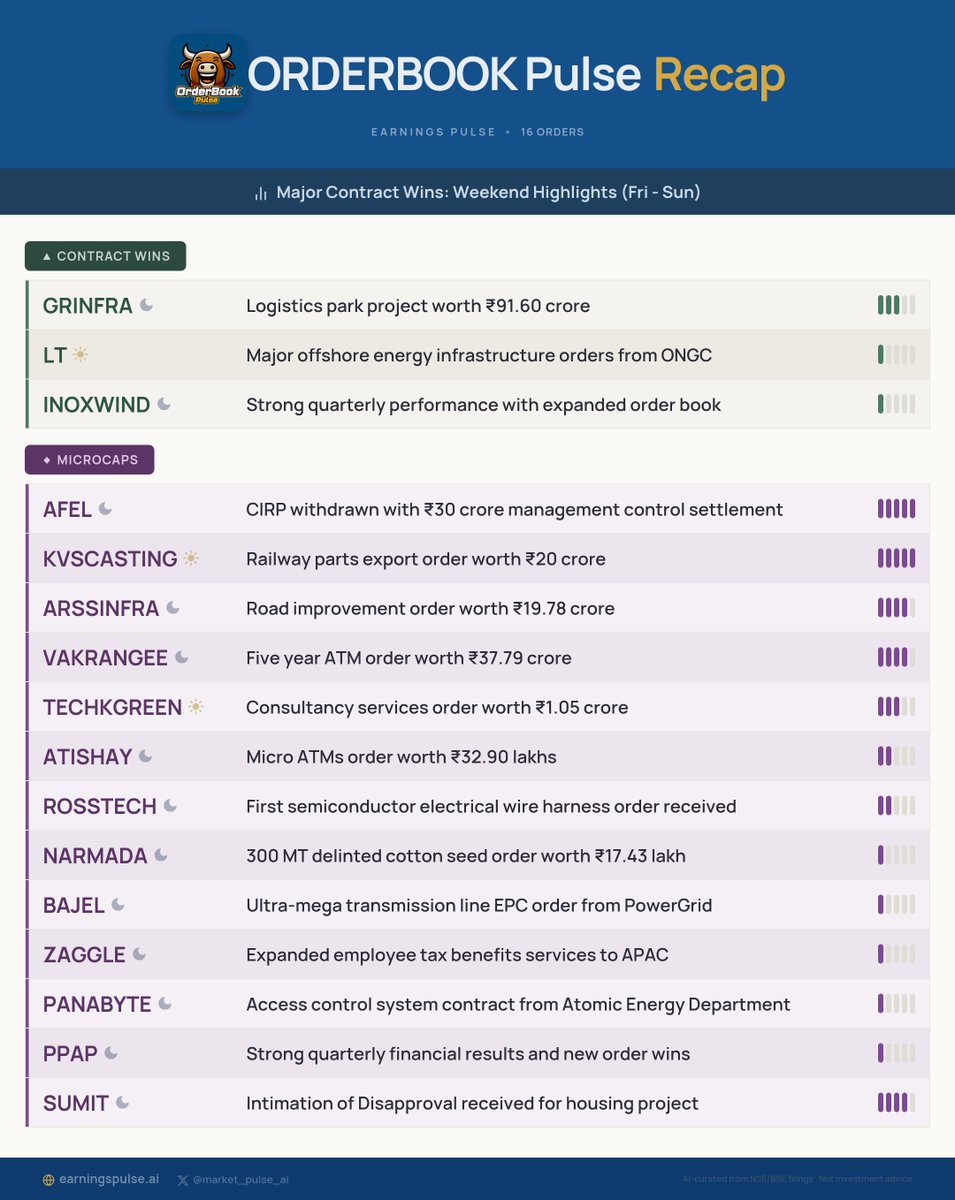Click the sun icon next to LT

80,355
